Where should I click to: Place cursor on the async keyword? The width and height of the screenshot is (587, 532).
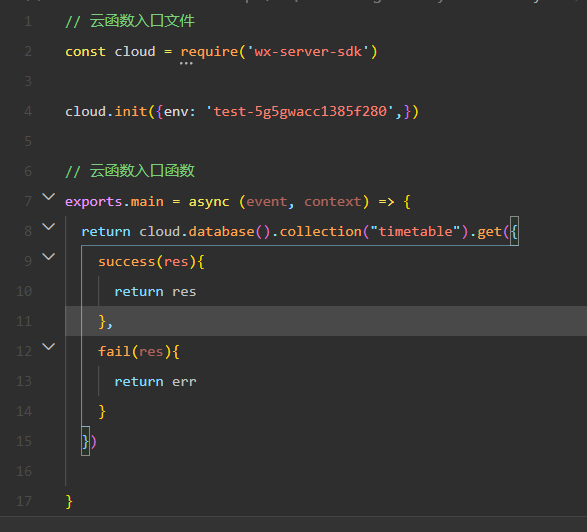[x=209, y=202]
